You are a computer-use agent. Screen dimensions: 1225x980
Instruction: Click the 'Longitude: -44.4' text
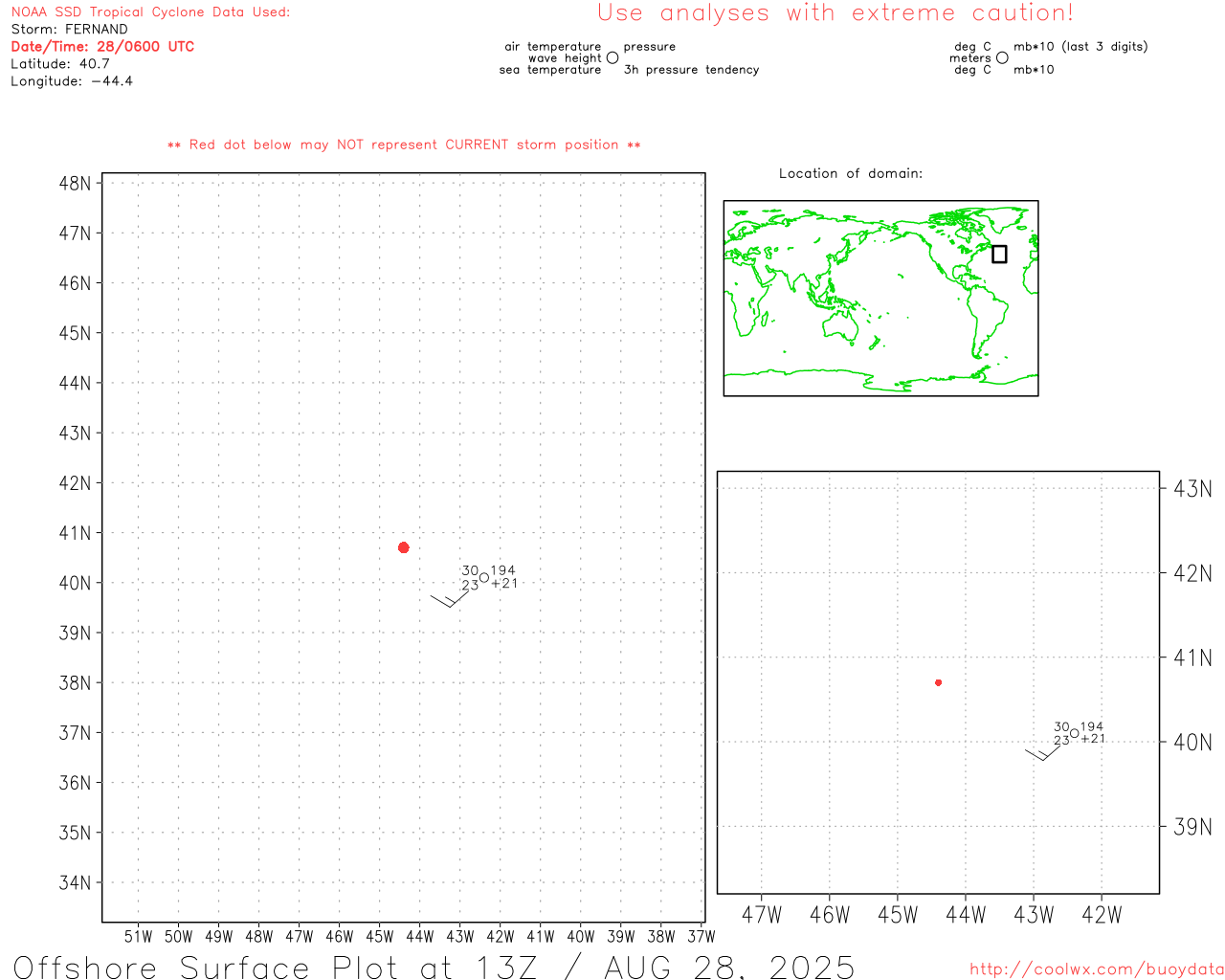click(x=72, y=80)
